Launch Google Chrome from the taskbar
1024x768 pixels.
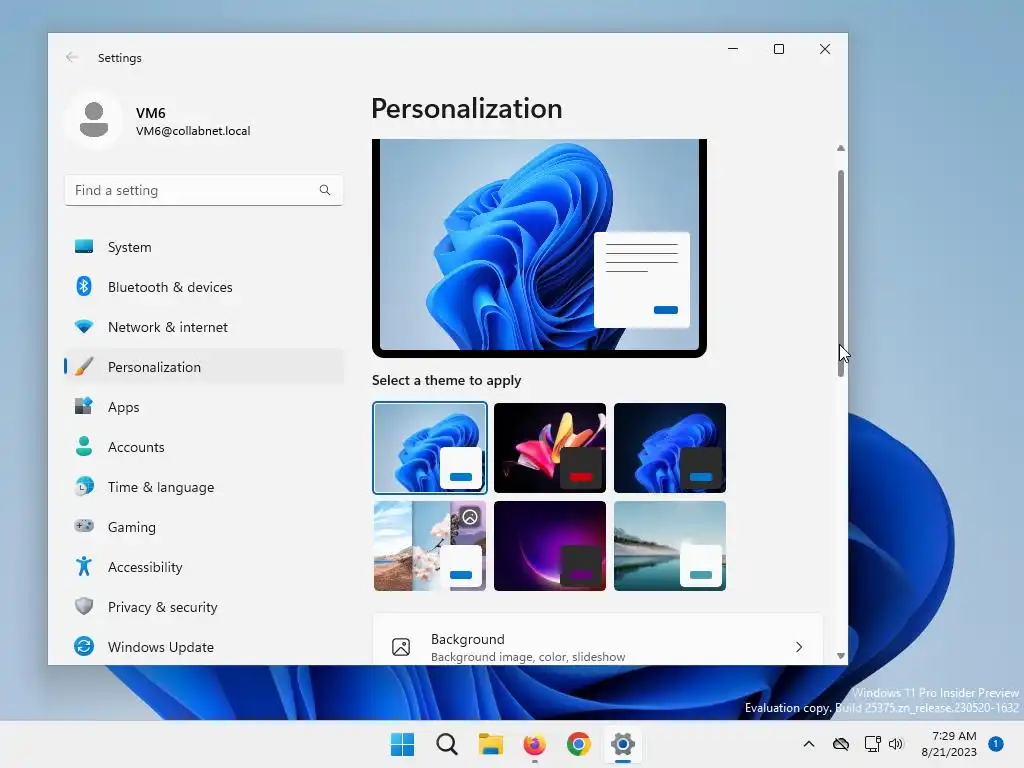579,744
